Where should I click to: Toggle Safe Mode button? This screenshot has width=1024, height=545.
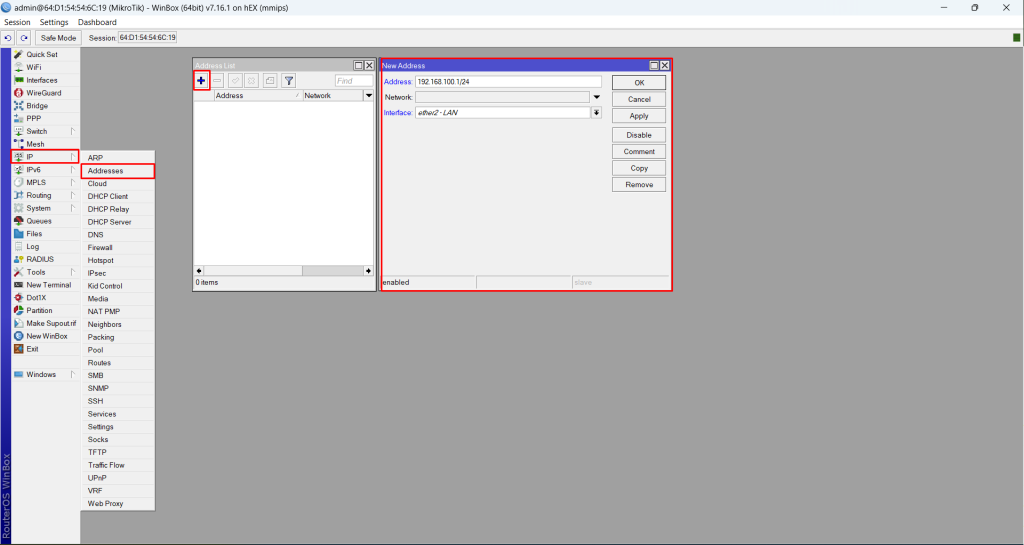pos(57,38)
